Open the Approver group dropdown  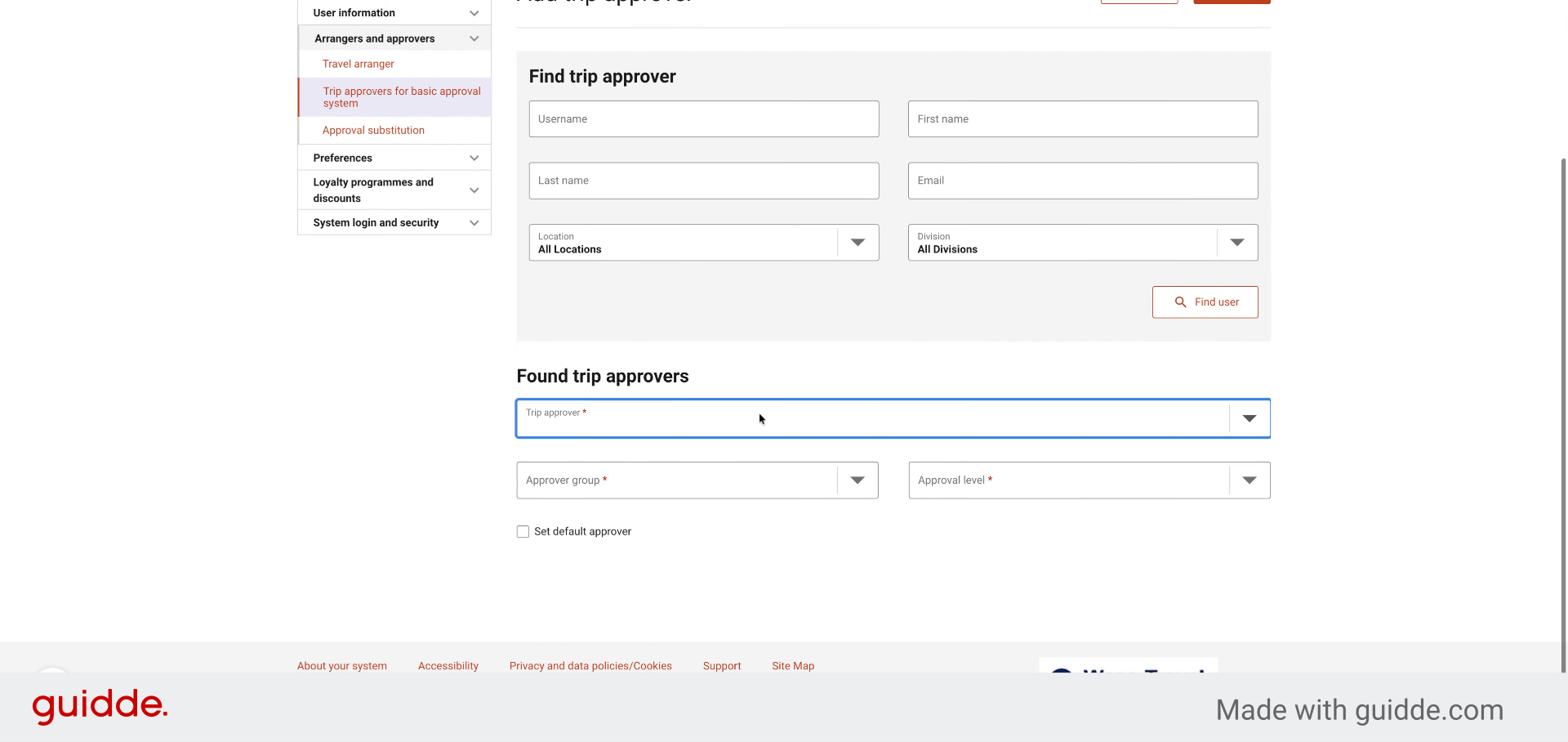pos(697,481)
